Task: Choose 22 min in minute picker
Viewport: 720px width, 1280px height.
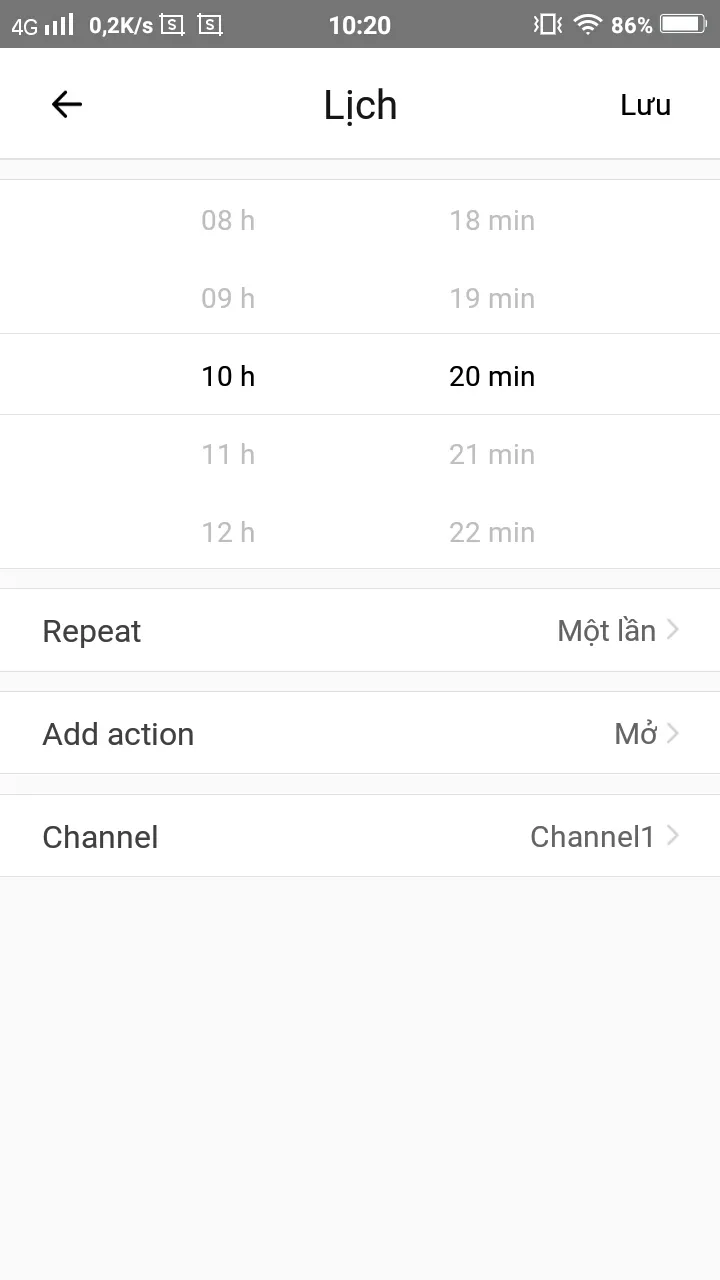Action: 492,532
